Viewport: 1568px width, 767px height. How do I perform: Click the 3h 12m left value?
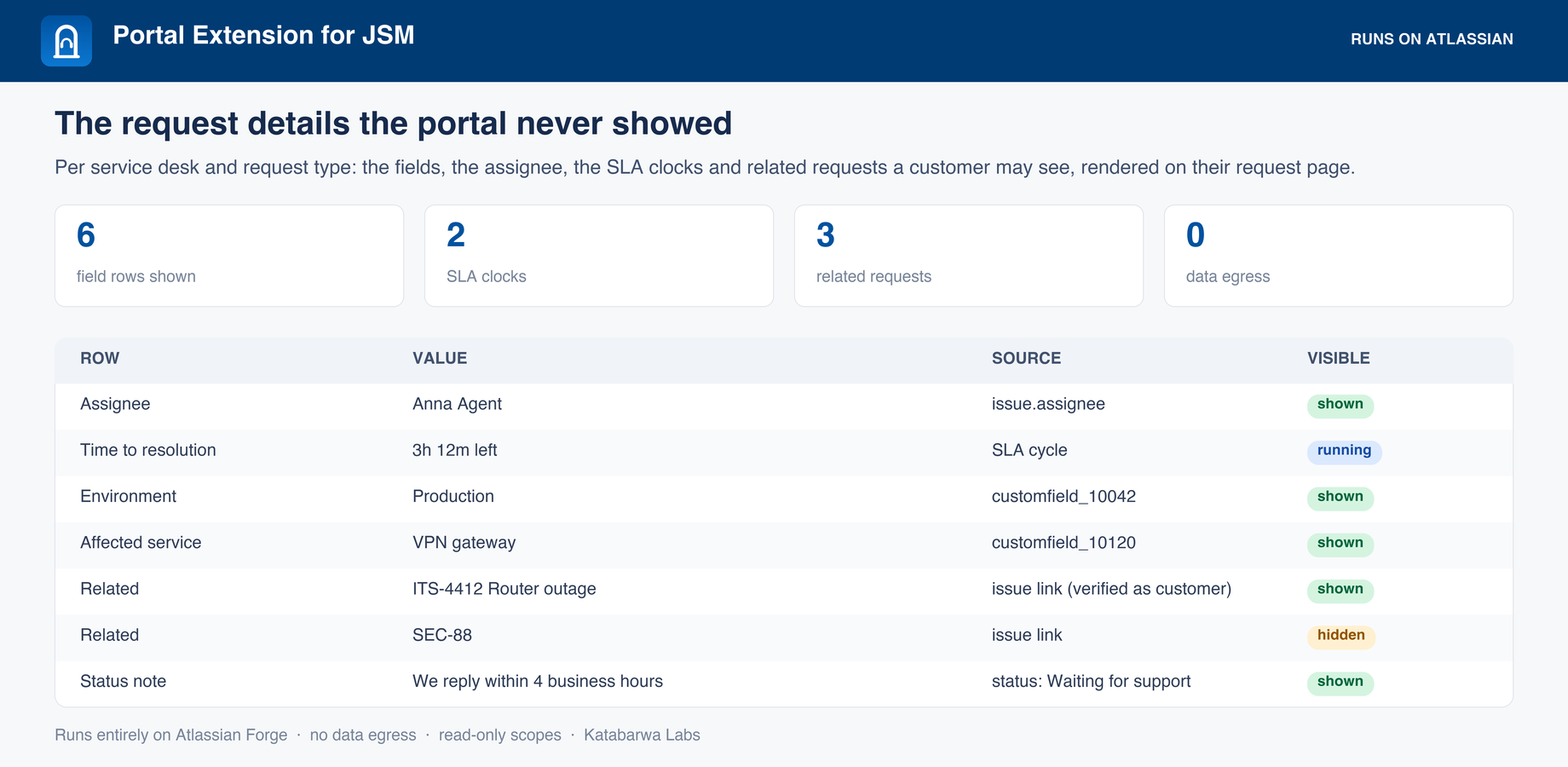click(x=454, y=450)
